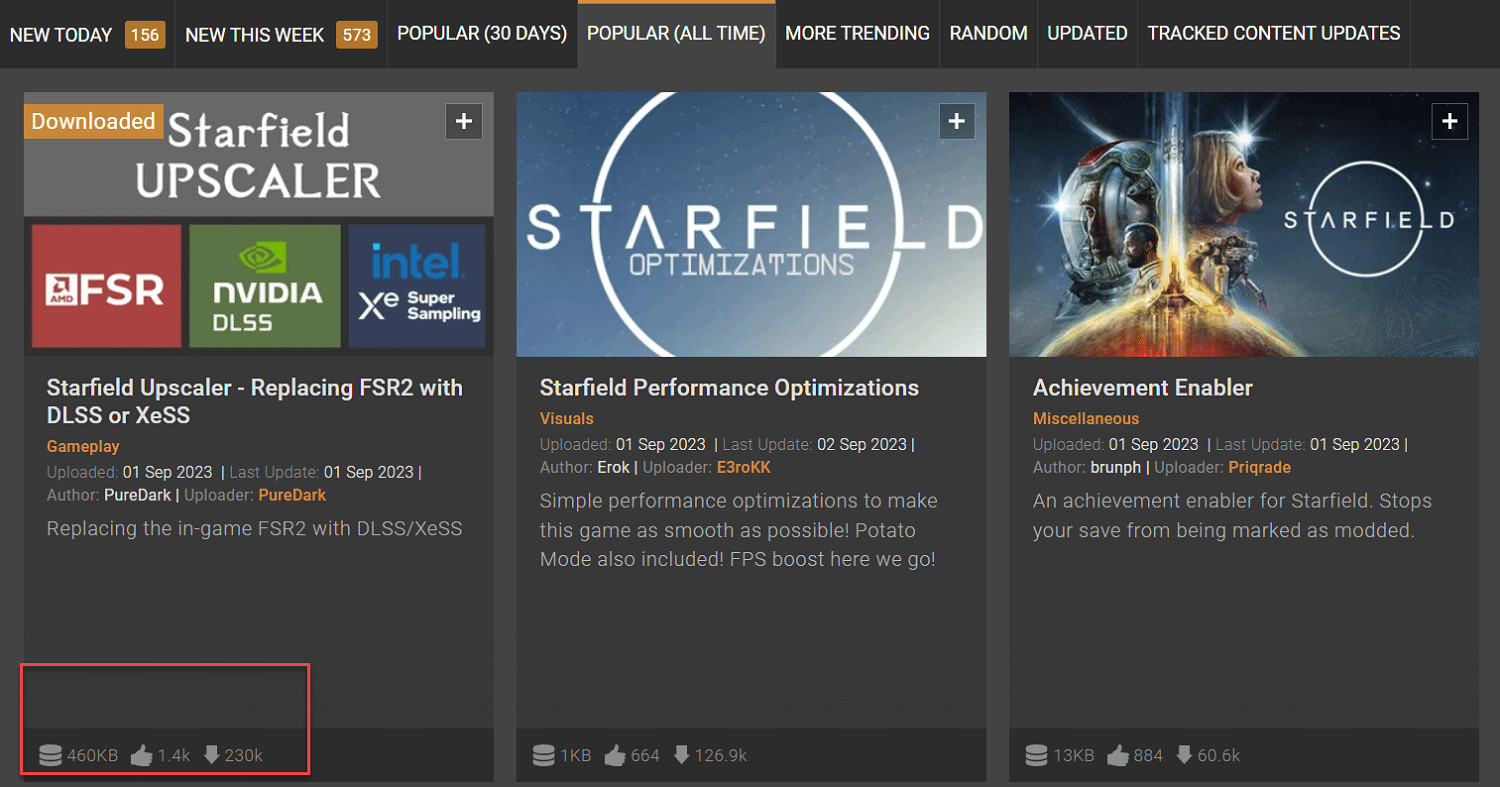Open the Achievement Enabler mod title link
This screenshot has width=1500, height=787.
[x=1142, y=388]
